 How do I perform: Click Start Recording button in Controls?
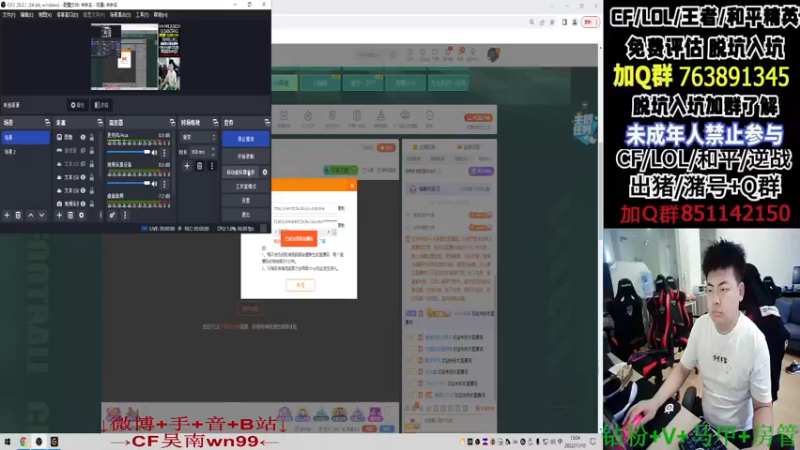pos(245,156)
